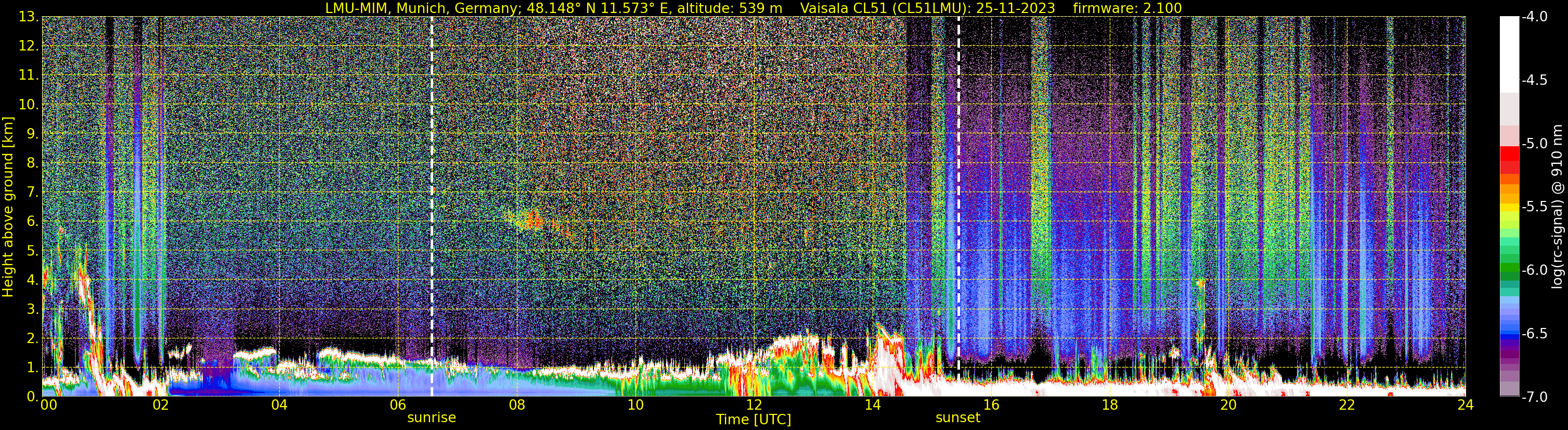Click the height axis tick '6.'
The width and height of the screenshot is (1568, 430).
coord(32,222)
